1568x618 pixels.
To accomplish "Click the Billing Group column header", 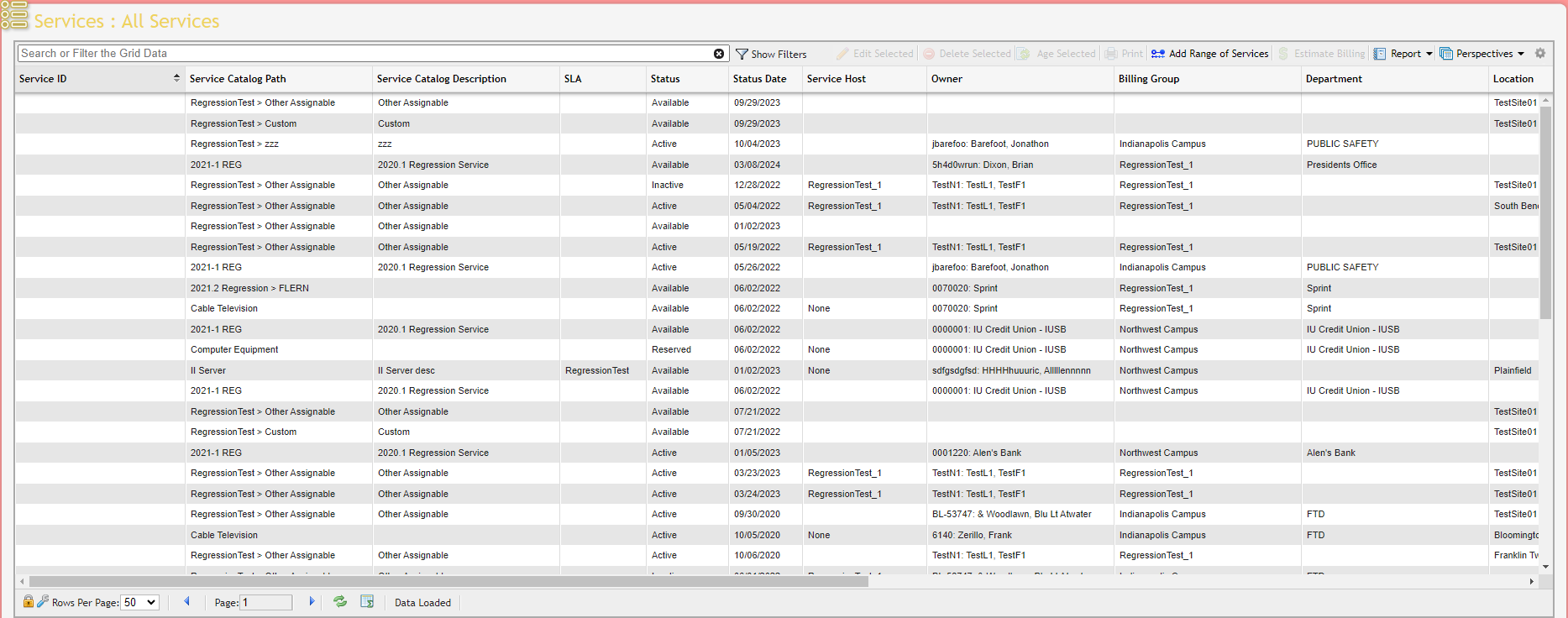I will (x=1148, y=79).
